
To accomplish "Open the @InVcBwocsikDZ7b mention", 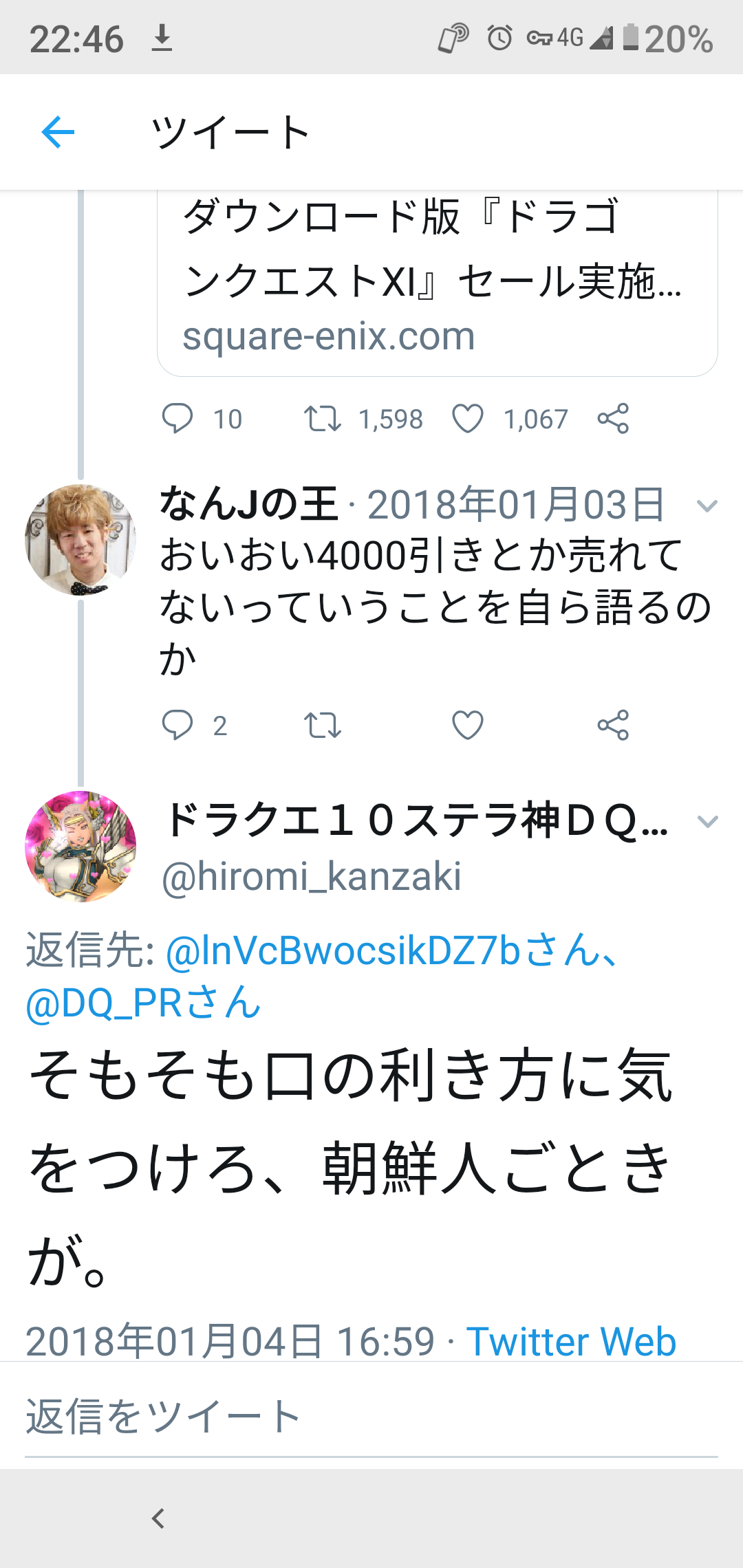I will (392, 951).
